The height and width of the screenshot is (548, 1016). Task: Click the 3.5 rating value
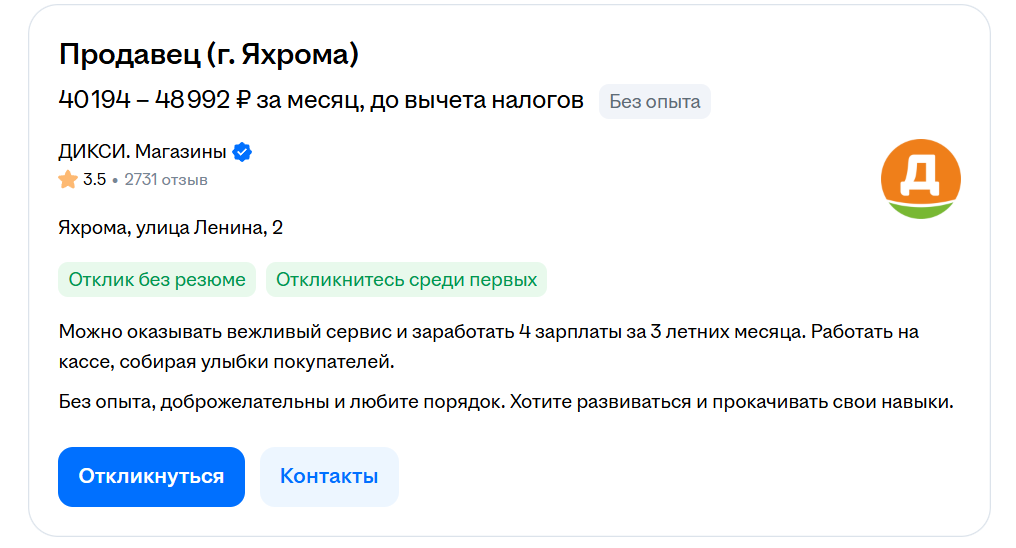coord(94,180)
